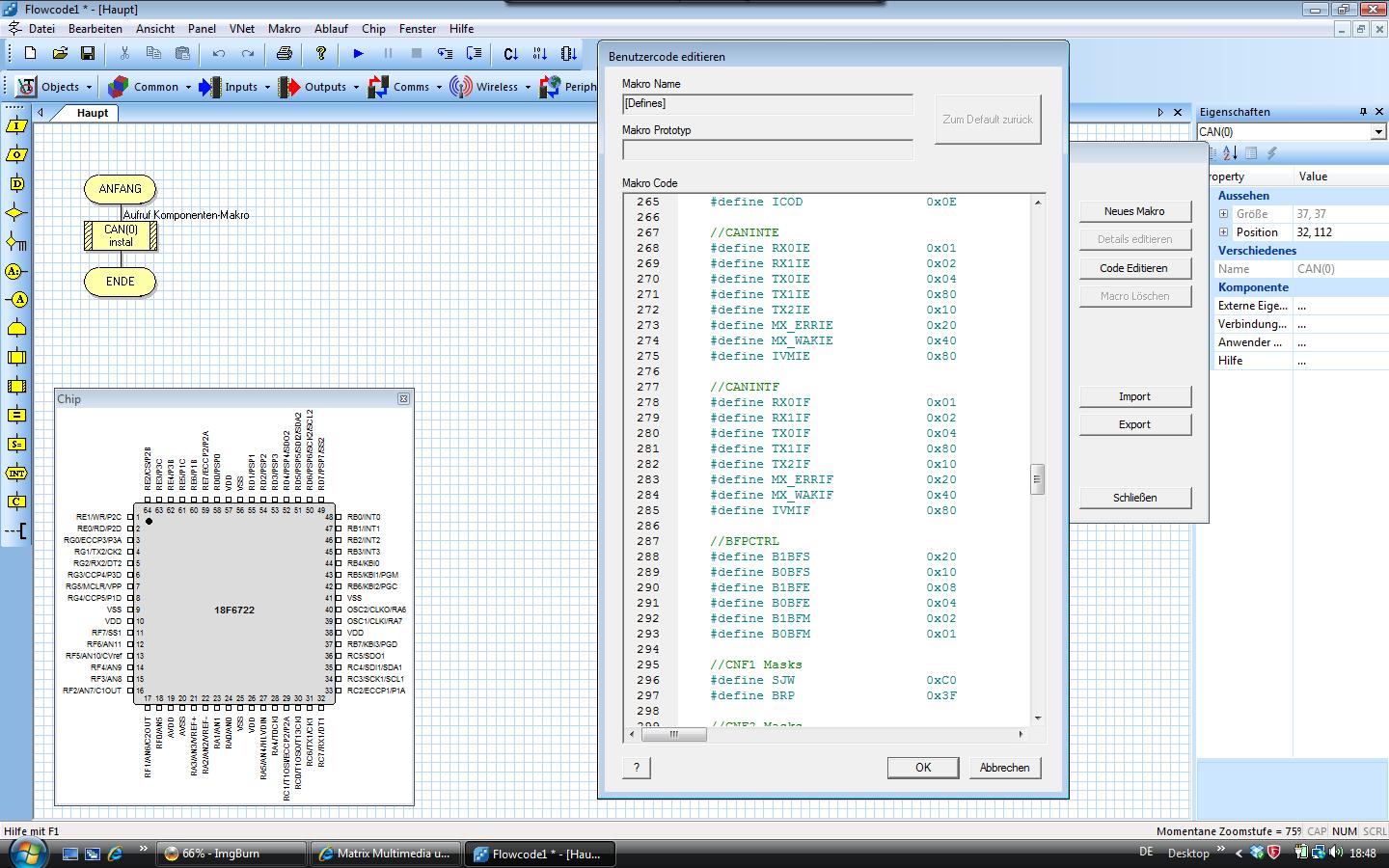Viewport: 1389px width, 868px height.
Task: Click Import button
Action: (x=1134, y=396)
